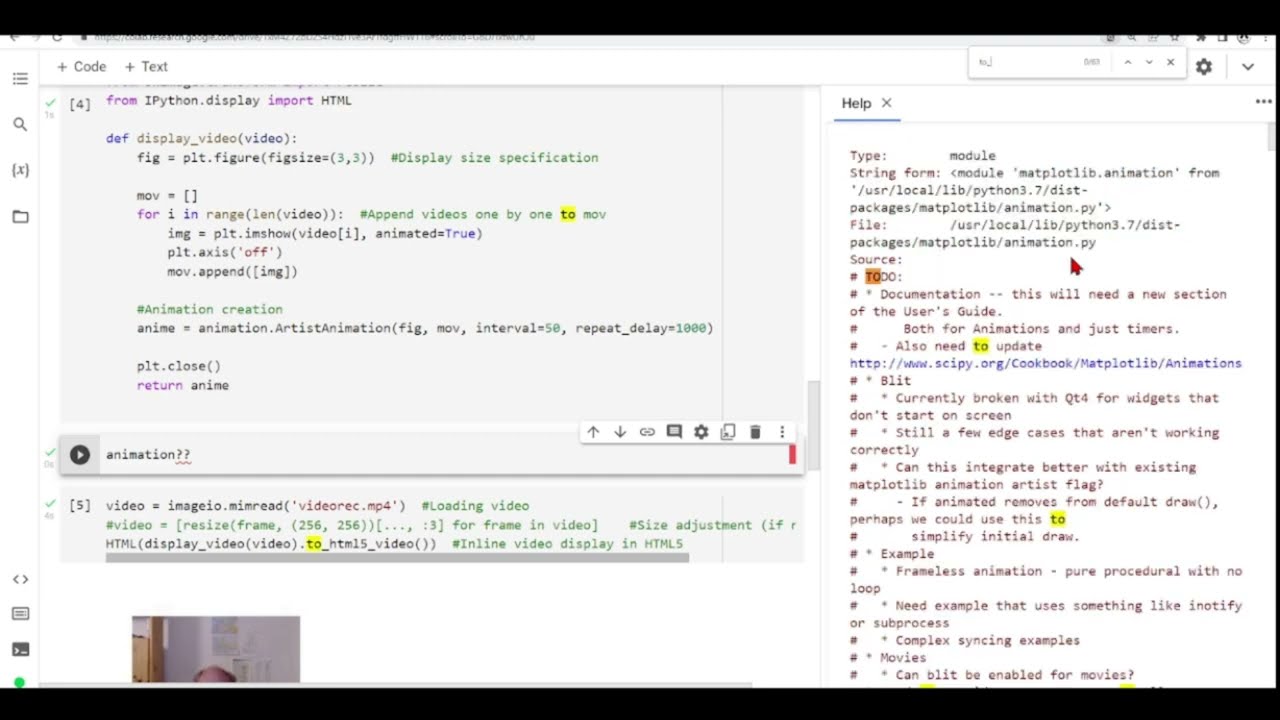Click "plt.axis('off')" code line
Screen dimensions: 1280x720
tap(225, 253)
